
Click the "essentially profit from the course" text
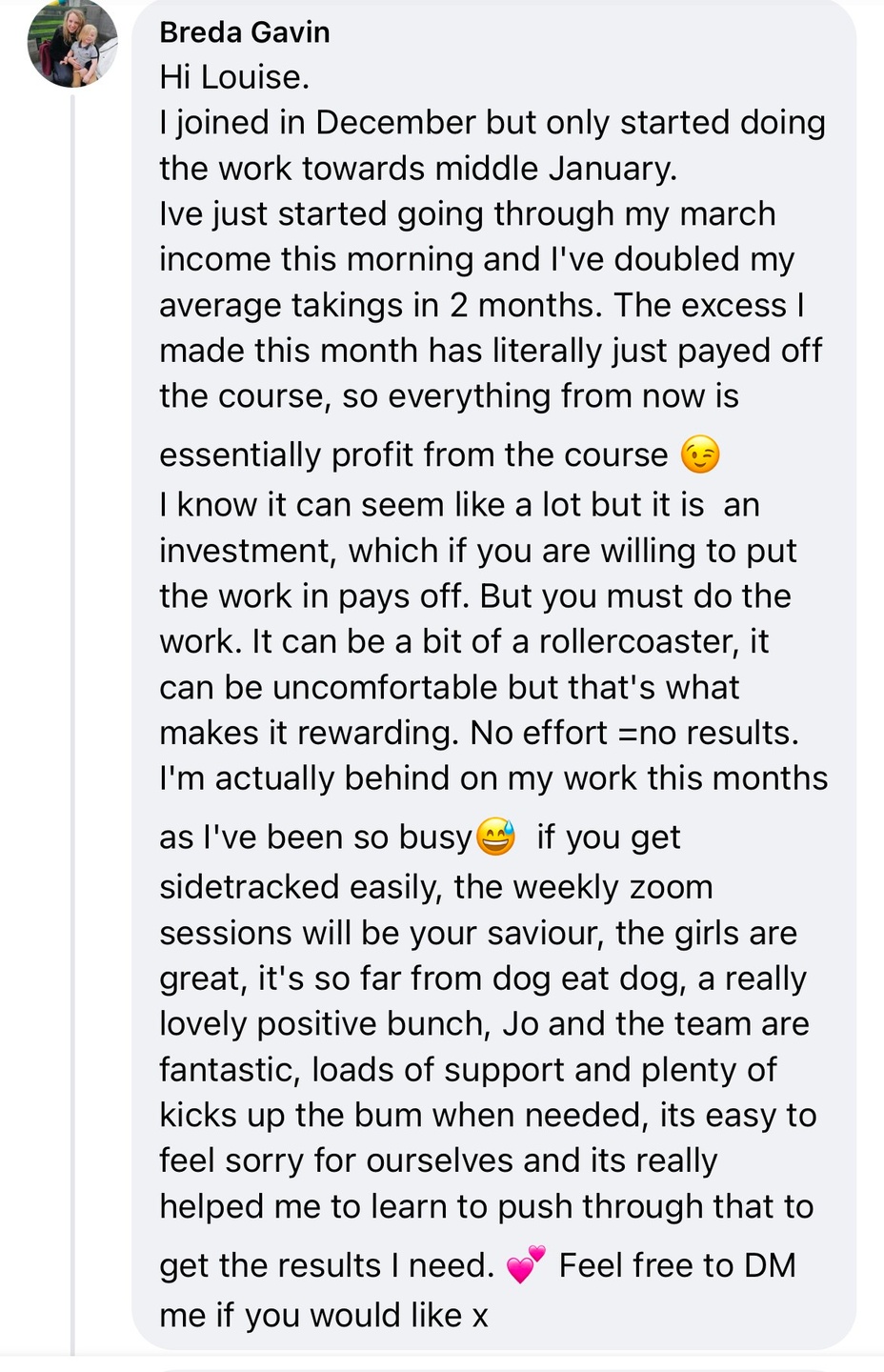(413, 455)
